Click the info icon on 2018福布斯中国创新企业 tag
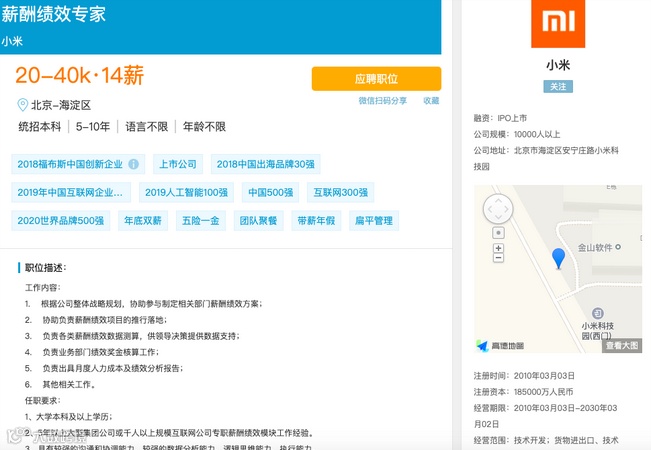Viewport: 651px width, 450px height. tap(133, 164)
